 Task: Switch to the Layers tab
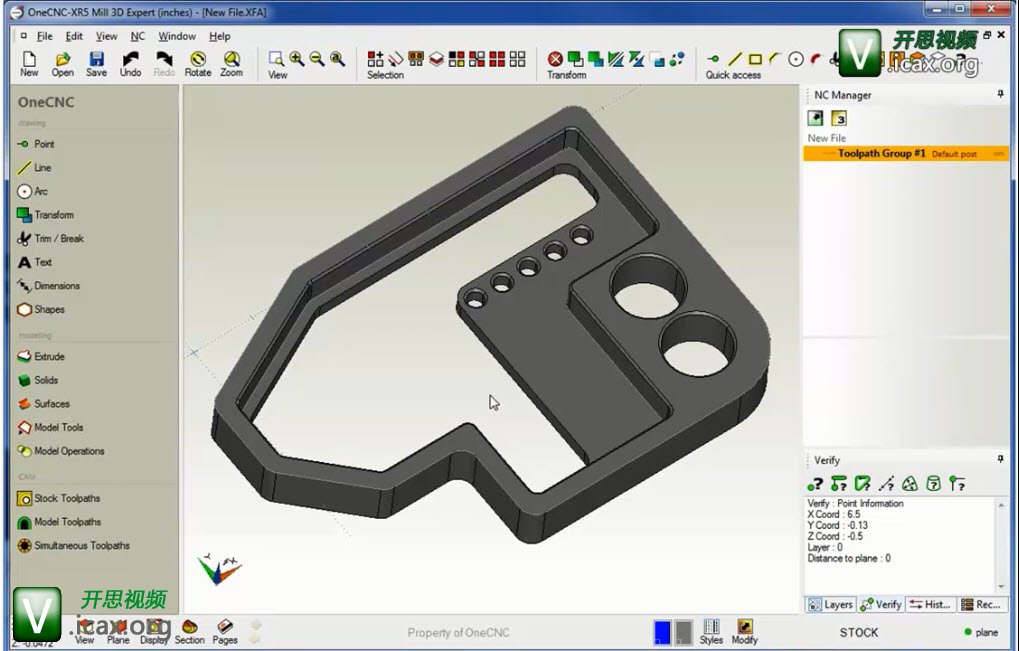click(830, 605)
